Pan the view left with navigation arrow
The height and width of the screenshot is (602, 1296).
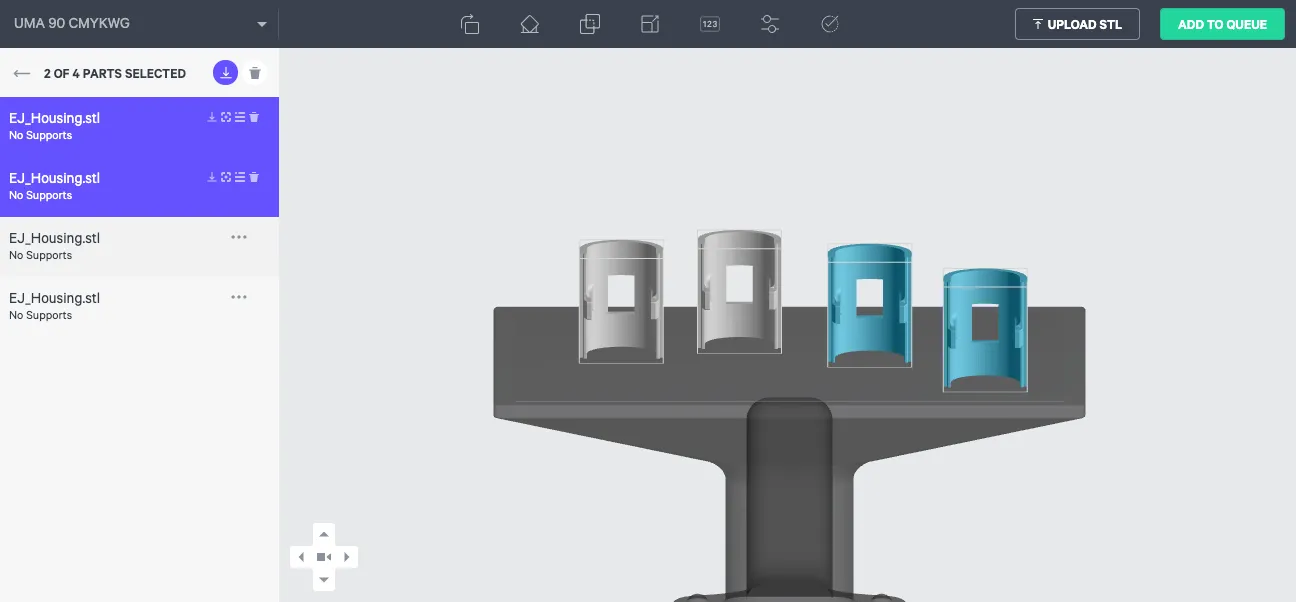click(301, 557)
